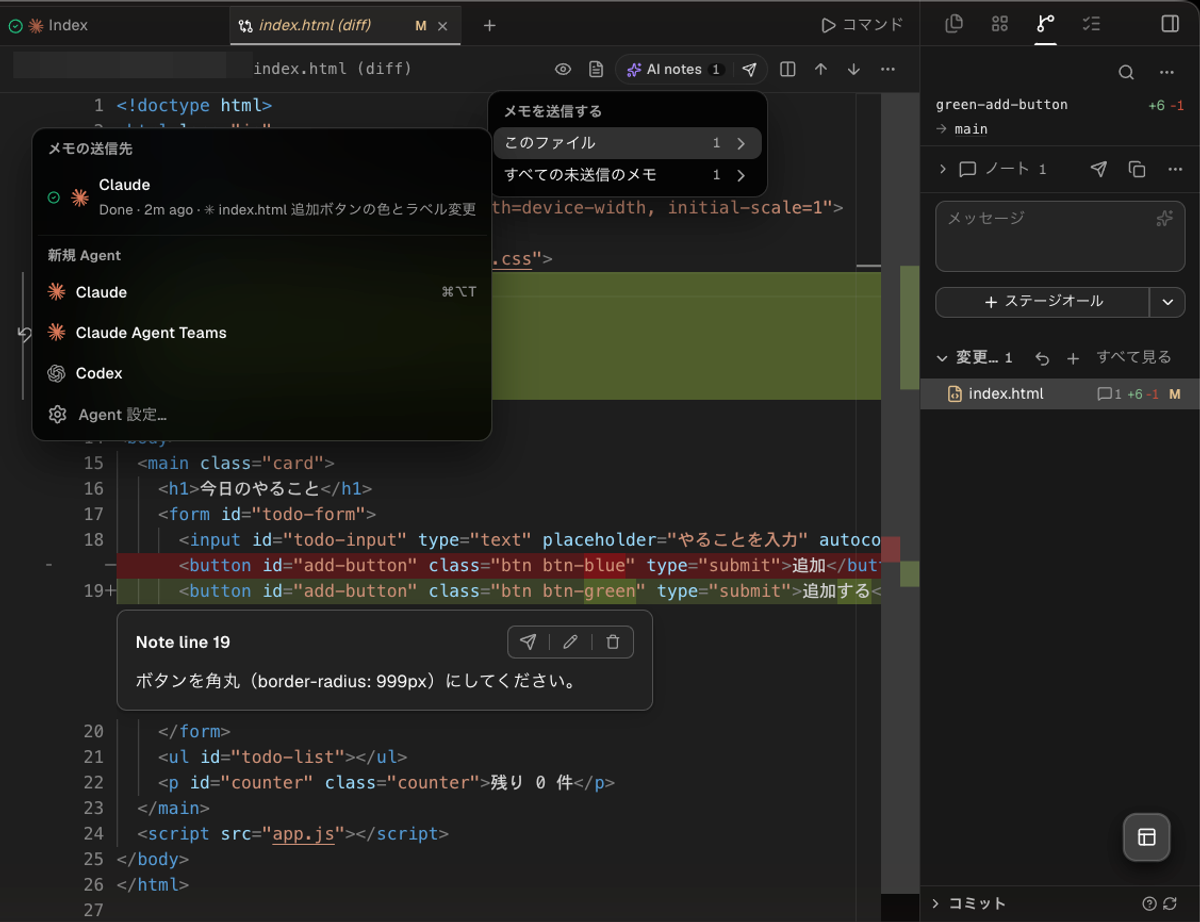The height and width of the screenshot is (922, 1200).
Task: Open the layout panel button at bottom right
Action: pyautogui.click(x=1147, y=837)
